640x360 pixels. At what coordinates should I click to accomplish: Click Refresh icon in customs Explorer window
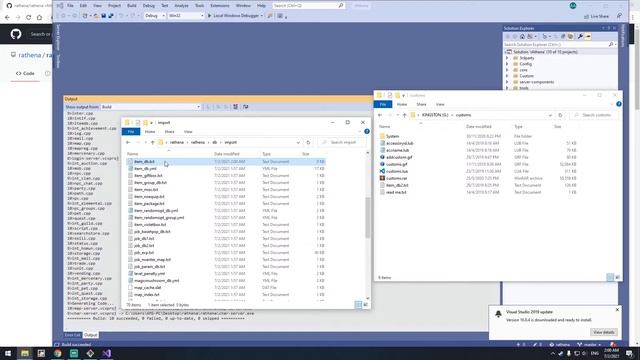click(x=560, y=115)
